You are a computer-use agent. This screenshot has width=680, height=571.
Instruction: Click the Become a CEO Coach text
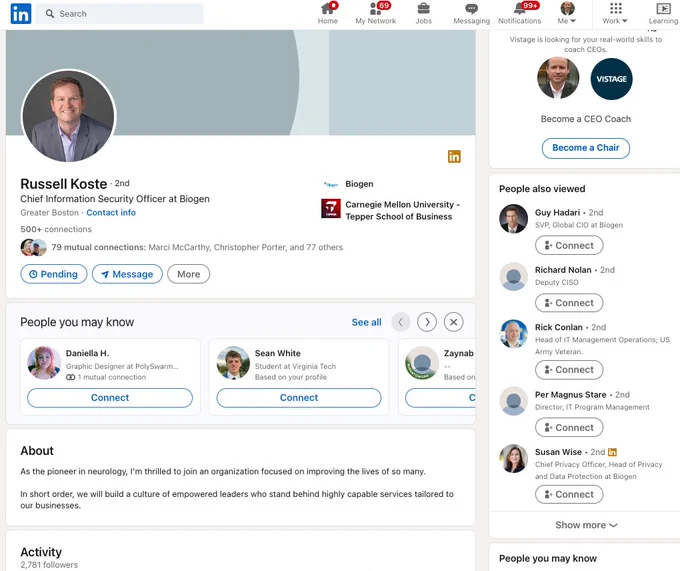585,119
